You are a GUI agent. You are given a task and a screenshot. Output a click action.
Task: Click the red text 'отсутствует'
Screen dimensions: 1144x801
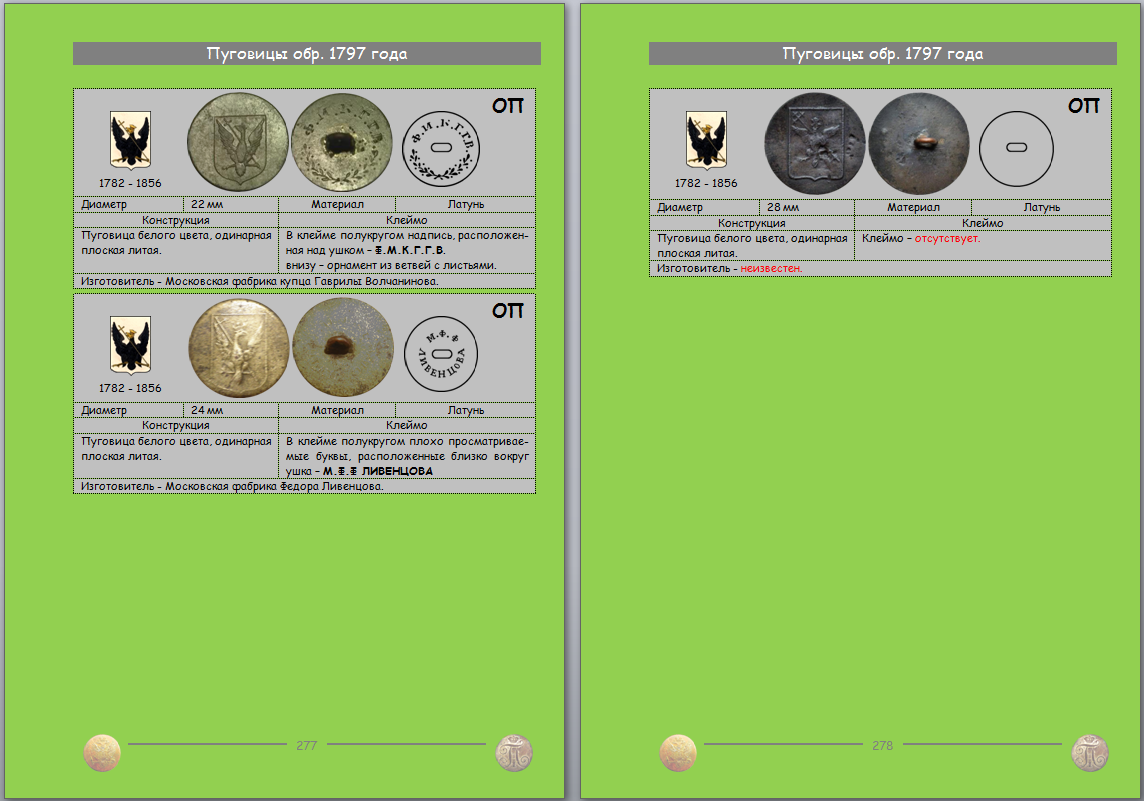point(947,239)
